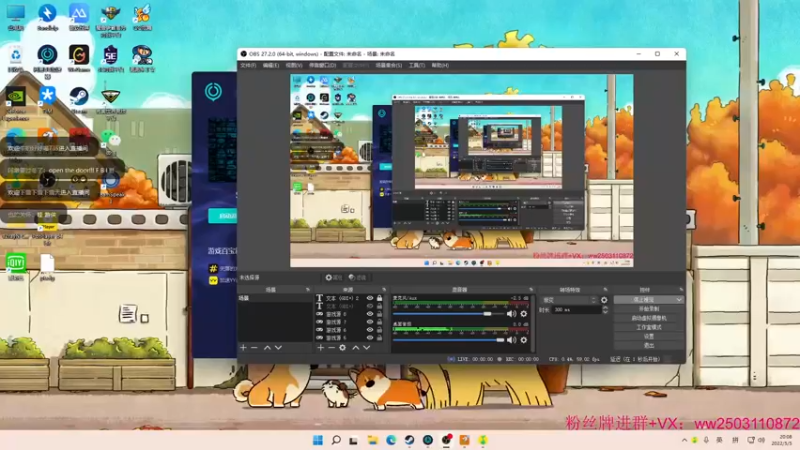Open NVIDIA GeForce Experience desktop icon

pyautogui.click(x=16, y=103)
